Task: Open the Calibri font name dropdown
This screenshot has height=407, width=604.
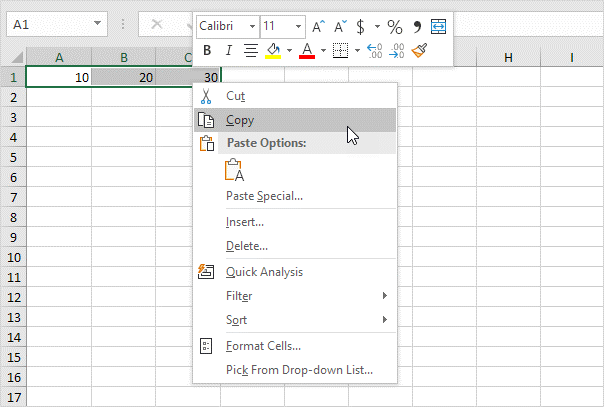Action: 251,27
